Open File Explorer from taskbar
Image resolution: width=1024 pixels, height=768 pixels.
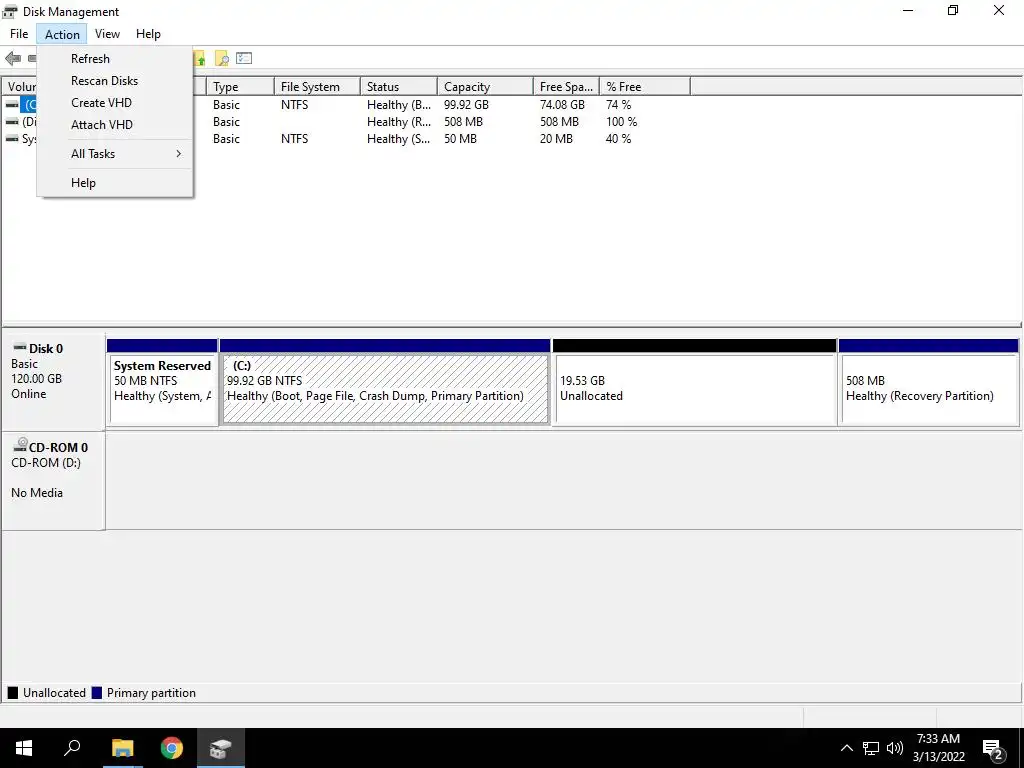122,748
